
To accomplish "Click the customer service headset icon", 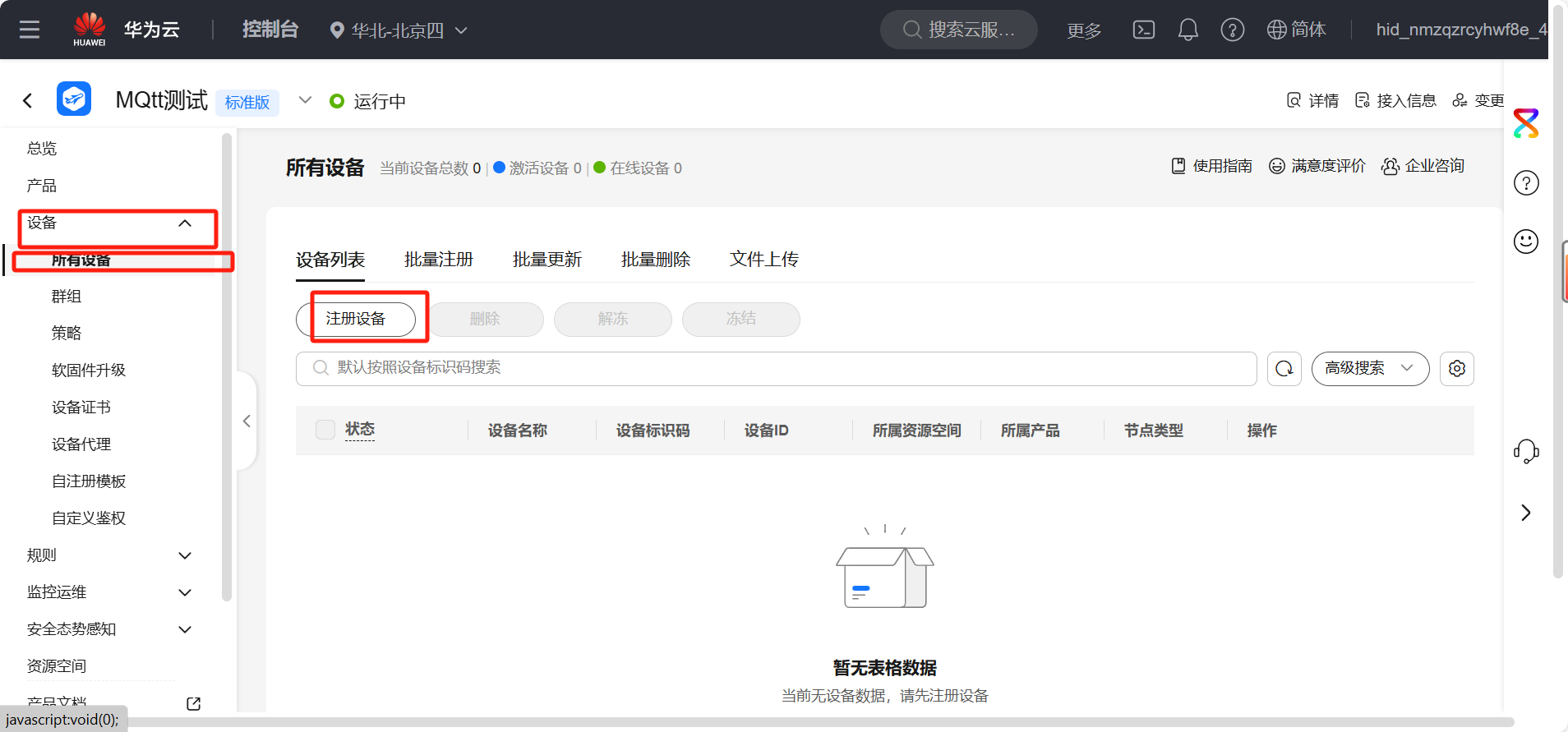I will tap(1525, 451).
